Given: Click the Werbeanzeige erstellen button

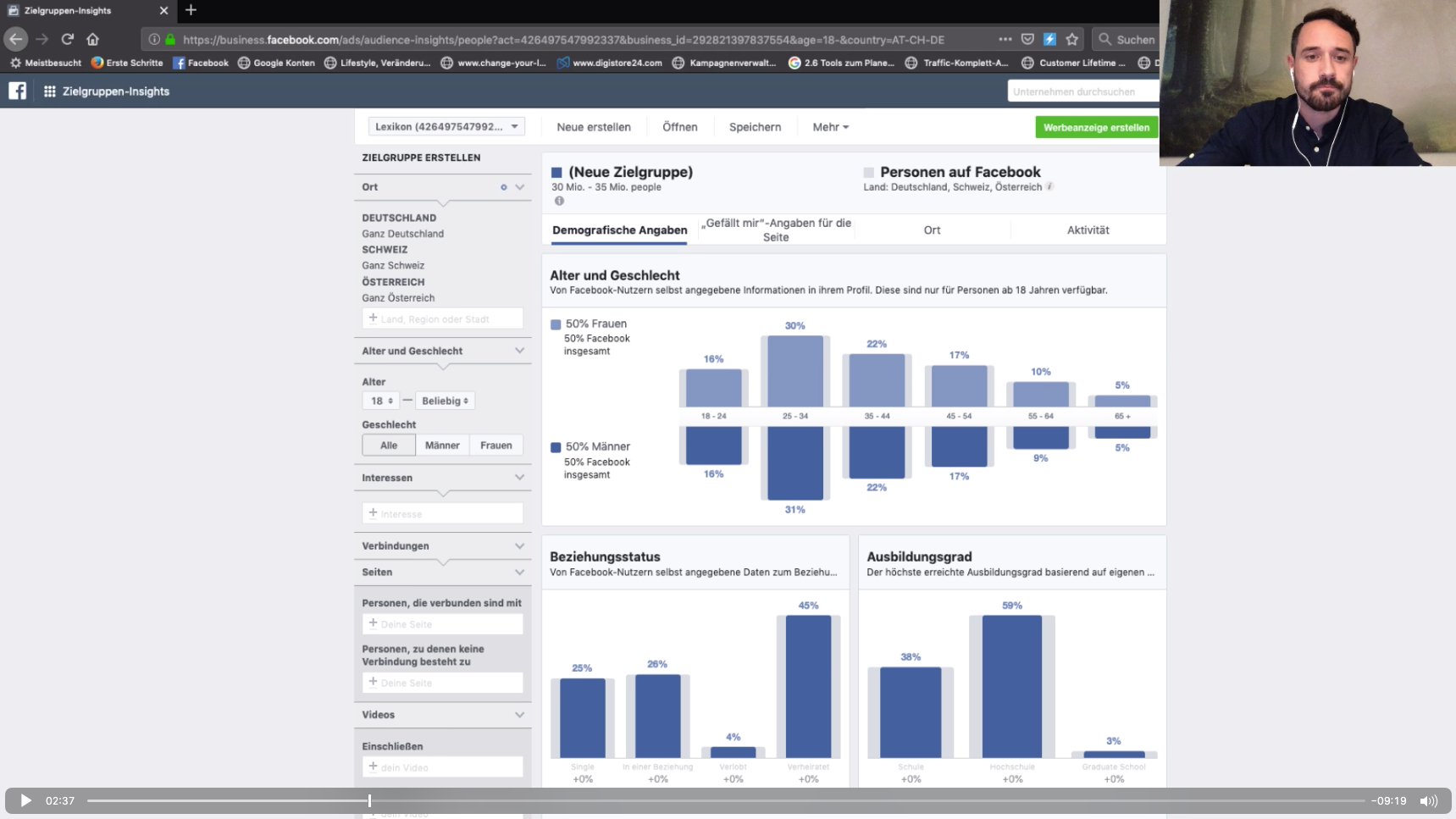Looking at the screenshot, I should point(1096,127).
